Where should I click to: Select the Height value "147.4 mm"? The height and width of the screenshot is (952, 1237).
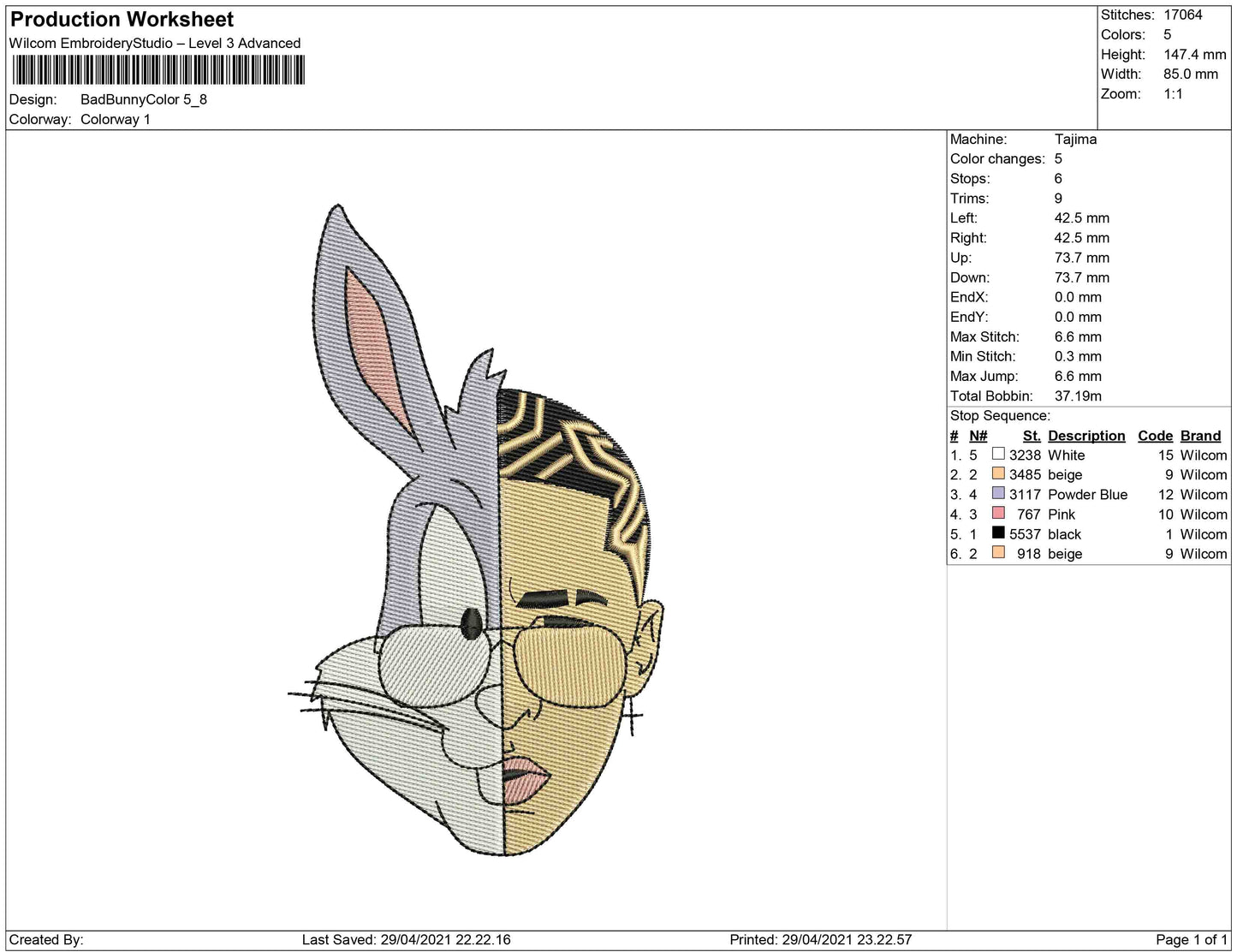pyautogui.click(x=1195, y=54)
